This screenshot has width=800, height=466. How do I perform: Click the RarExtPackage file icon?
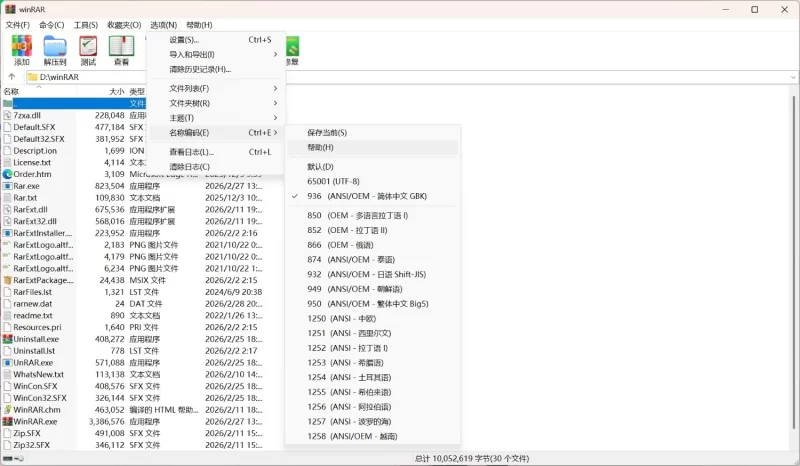coord(7,280)
